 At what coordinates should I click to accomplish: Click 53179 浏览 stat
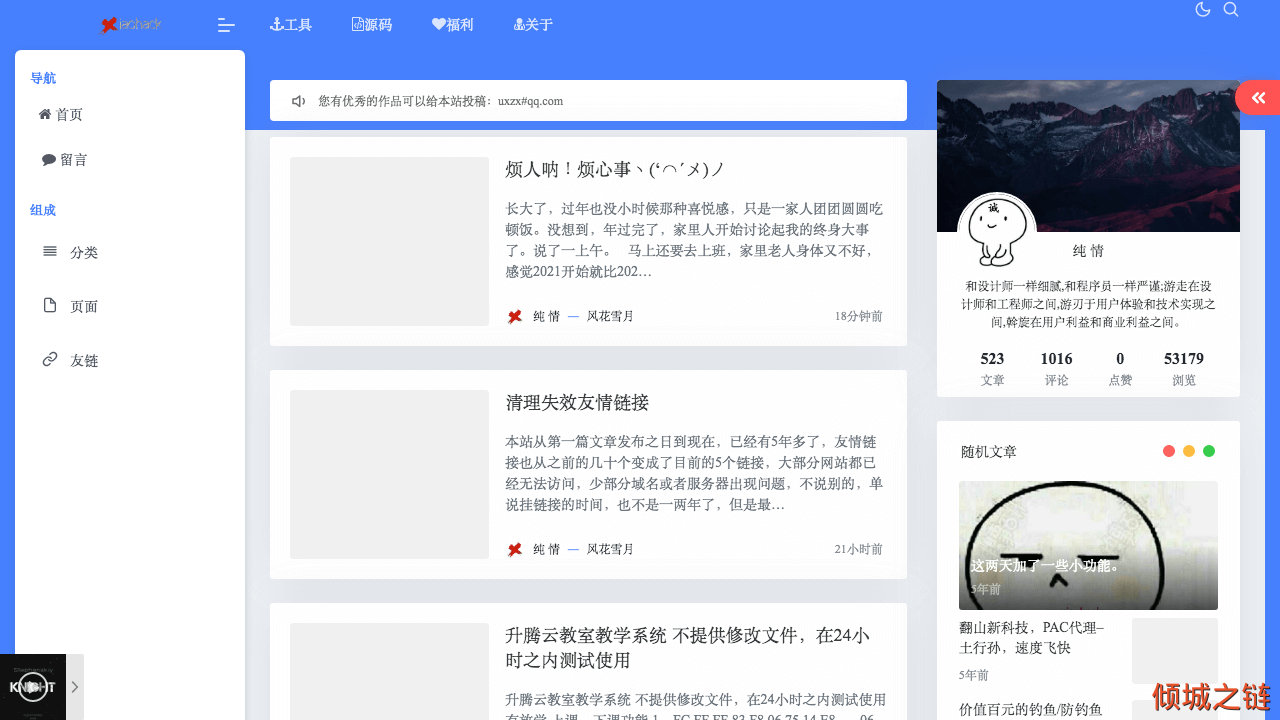pyautogui.click(x=1184, y=368)
